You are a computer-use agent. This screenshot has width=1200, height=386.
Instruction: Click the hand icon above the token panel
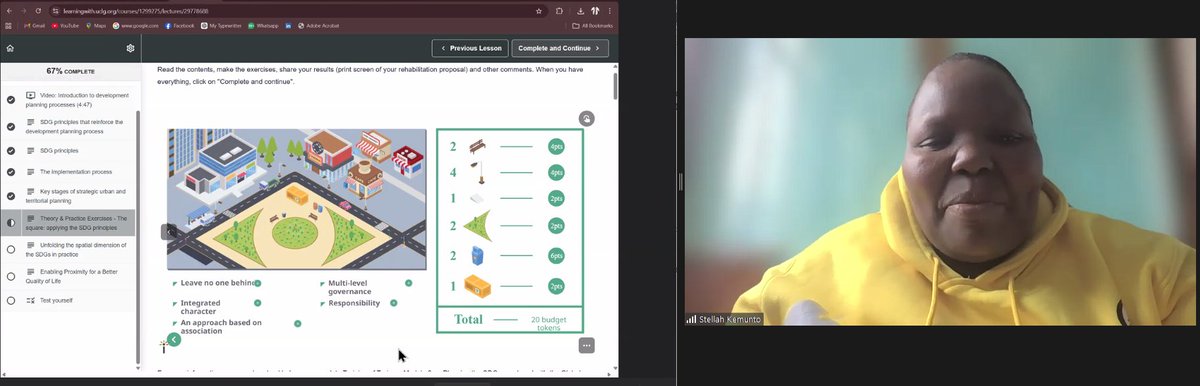587,118
